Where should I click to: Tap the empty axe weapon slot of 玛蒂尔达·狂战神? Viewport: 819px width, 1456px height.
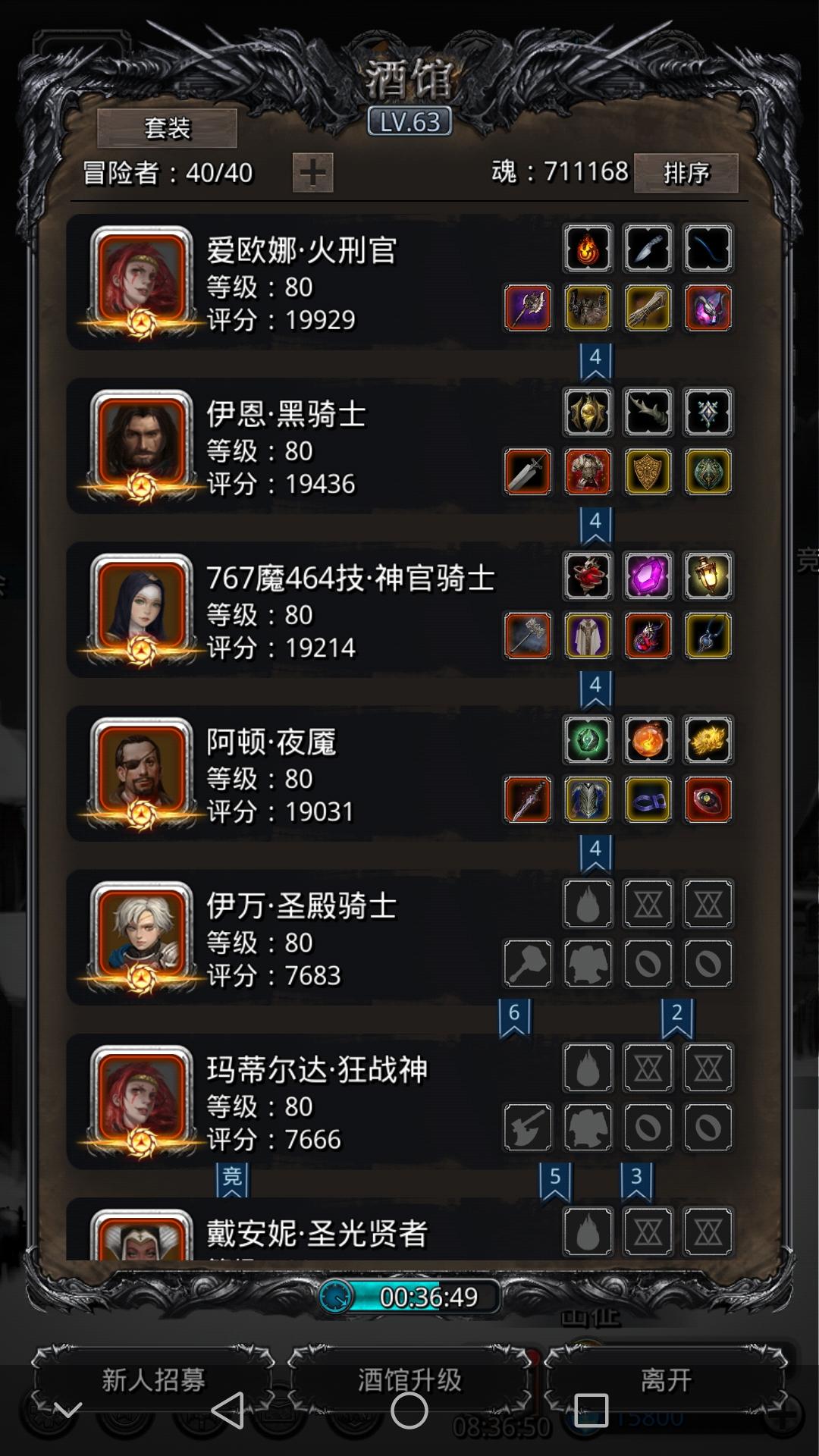click(x=528, y=1127)
